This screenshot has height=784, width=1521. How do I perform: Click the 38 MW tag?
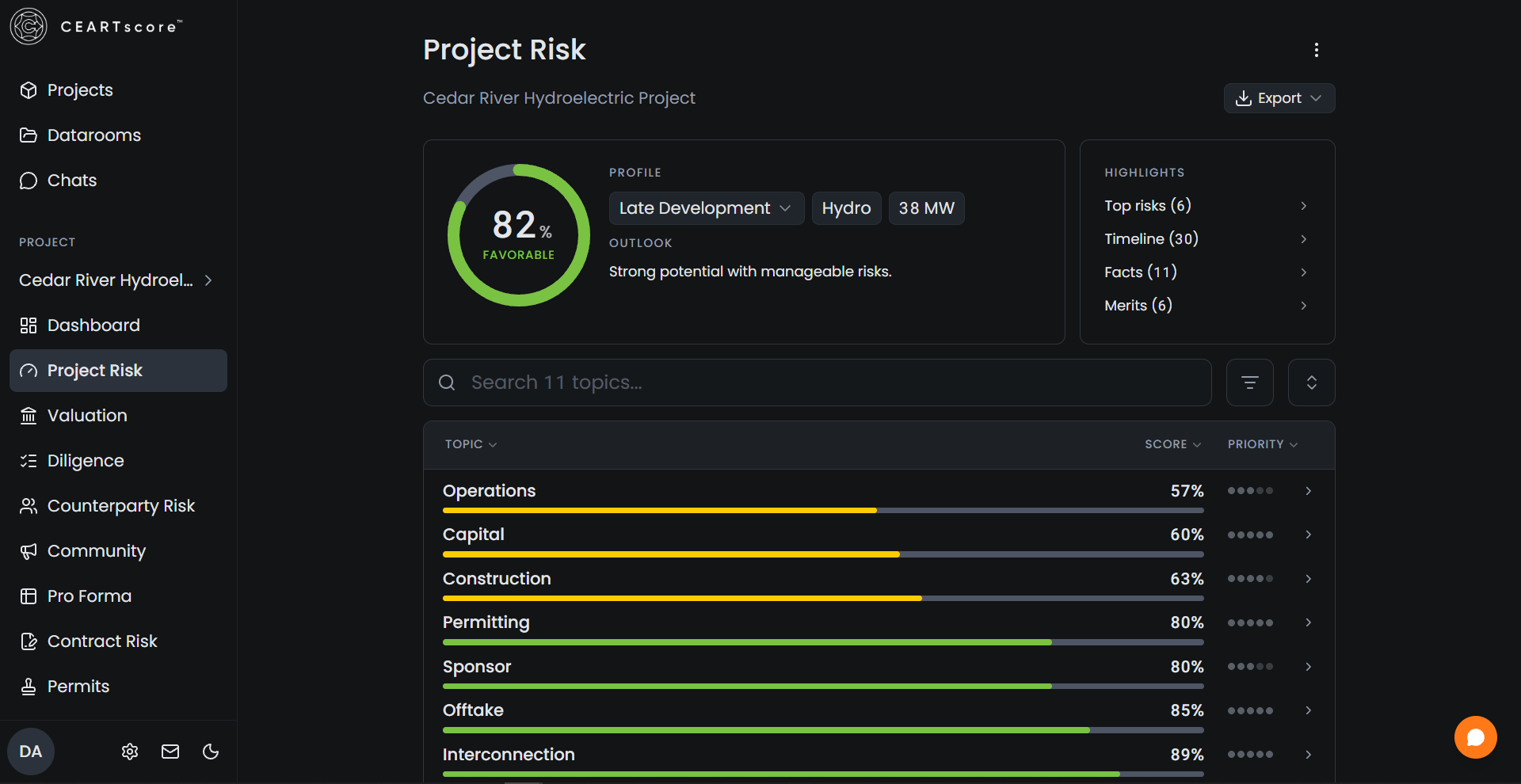pos(926,208)
